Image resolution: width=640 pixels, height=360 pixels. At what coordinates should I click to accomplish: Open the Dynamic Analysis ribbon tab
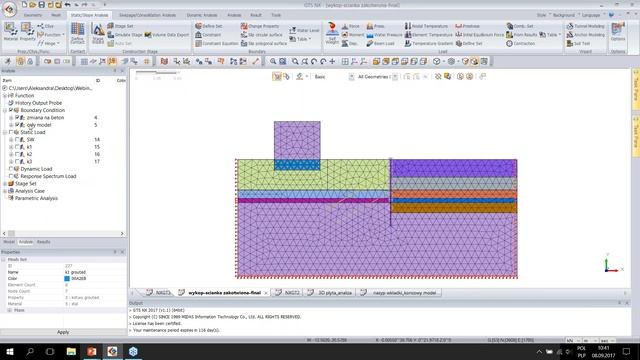pyautogui.click(x=202, y=15)
